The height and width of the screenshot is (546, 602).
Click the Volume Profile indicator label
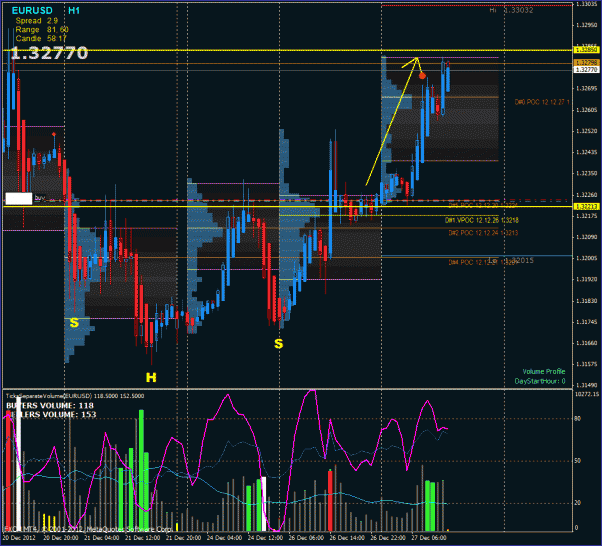click(x=544, y=371)
